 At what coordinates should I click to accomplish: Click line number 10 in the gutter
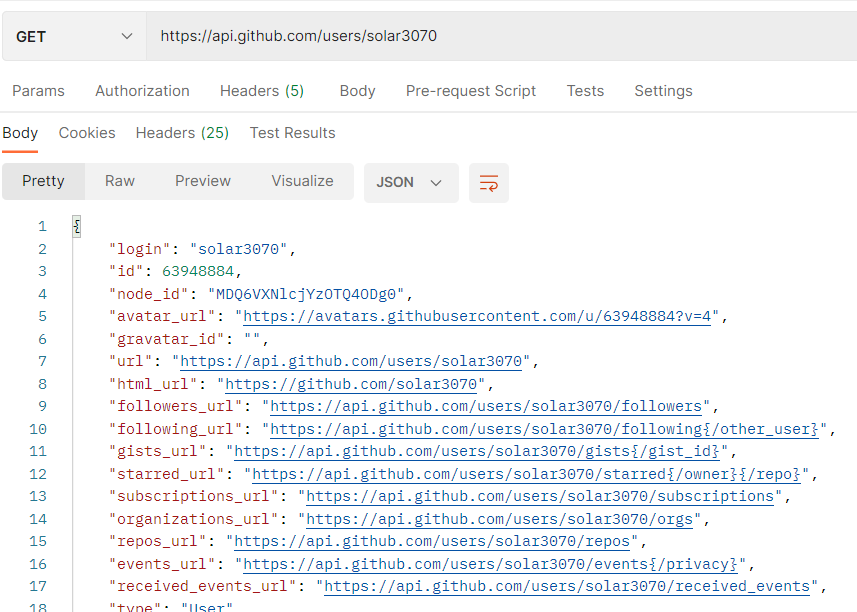click(x=38, y=429)
